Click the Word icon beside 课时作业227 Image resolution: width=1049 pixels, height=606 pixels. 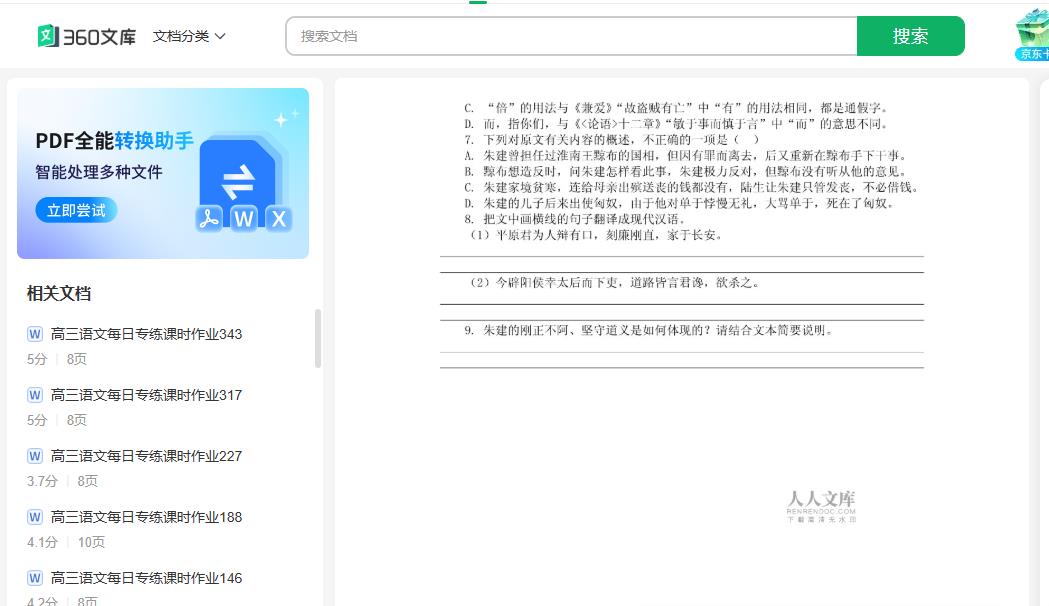[35, 456]
